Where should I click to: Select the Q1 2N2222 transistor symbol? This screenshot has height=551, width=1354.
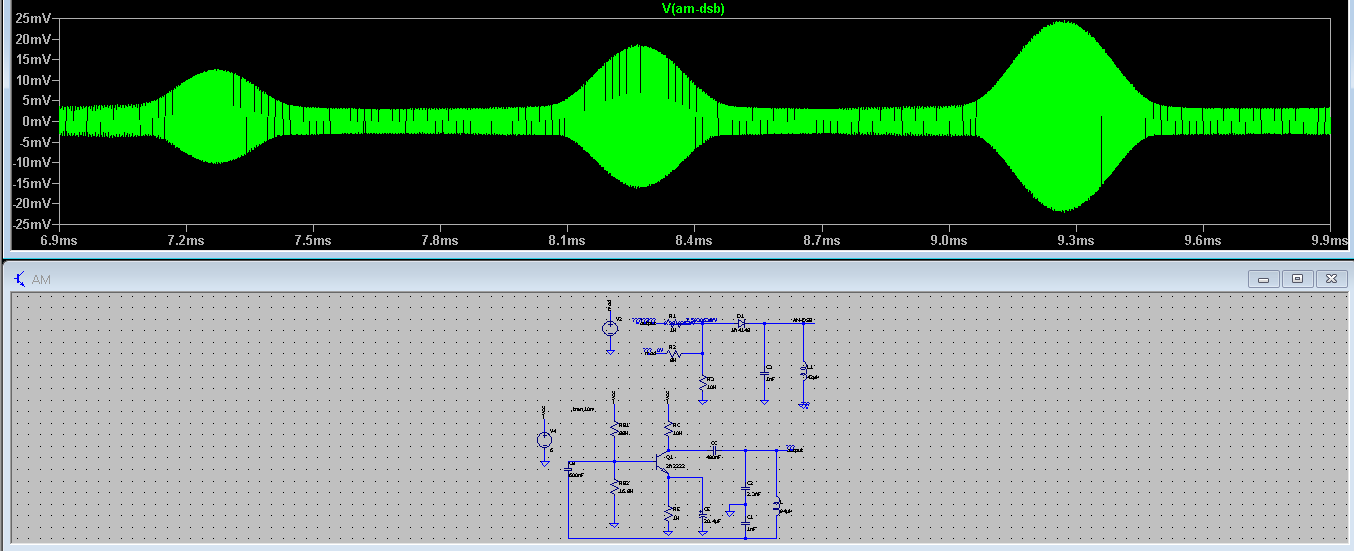(663, 461)
